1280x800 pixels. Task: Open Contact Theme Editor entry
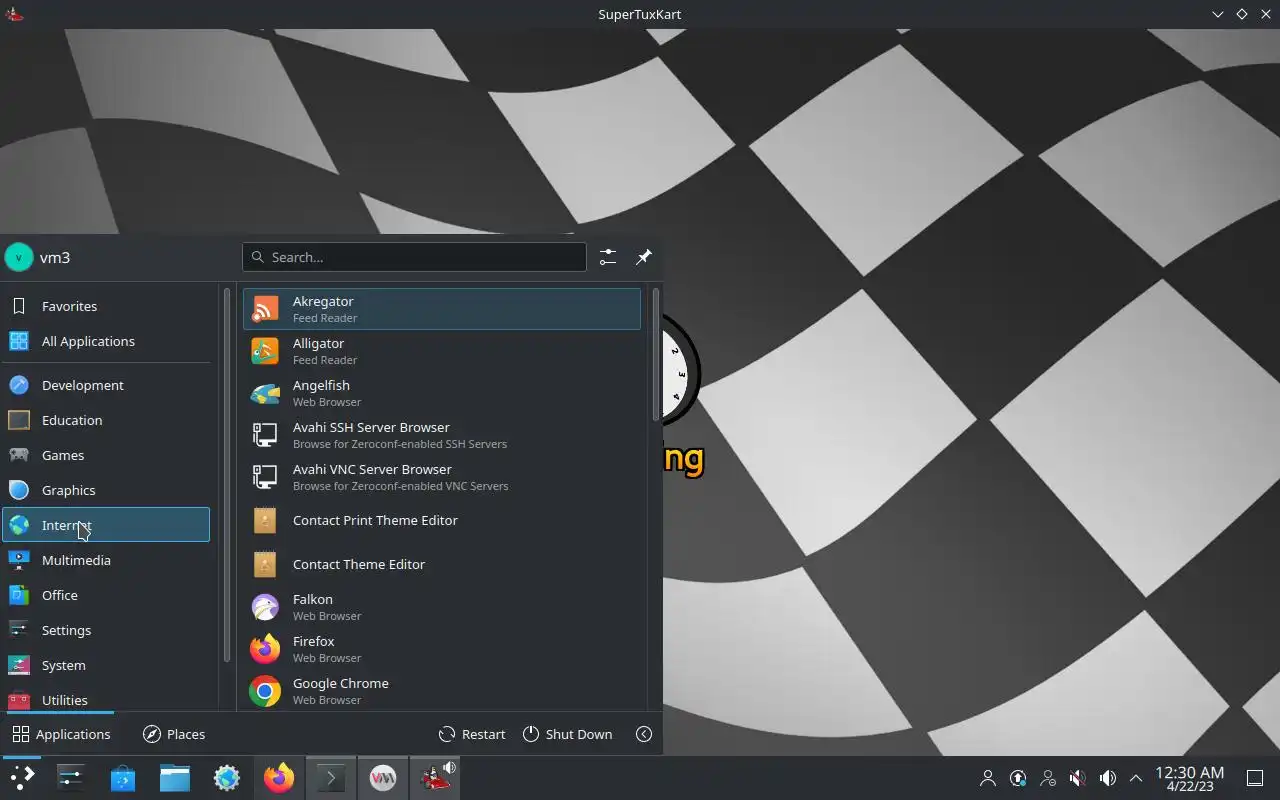tap(441, 564)
